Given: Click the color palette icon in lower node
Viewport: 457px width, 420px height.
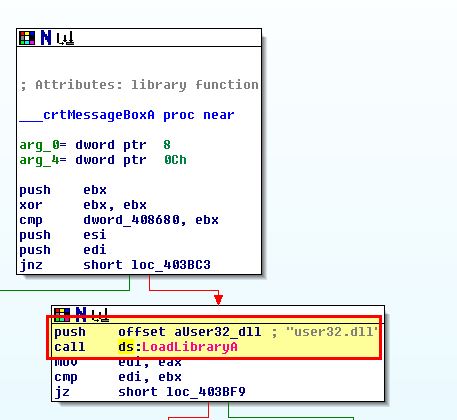Looking at the screenshot, I should (x=62, y=315).
